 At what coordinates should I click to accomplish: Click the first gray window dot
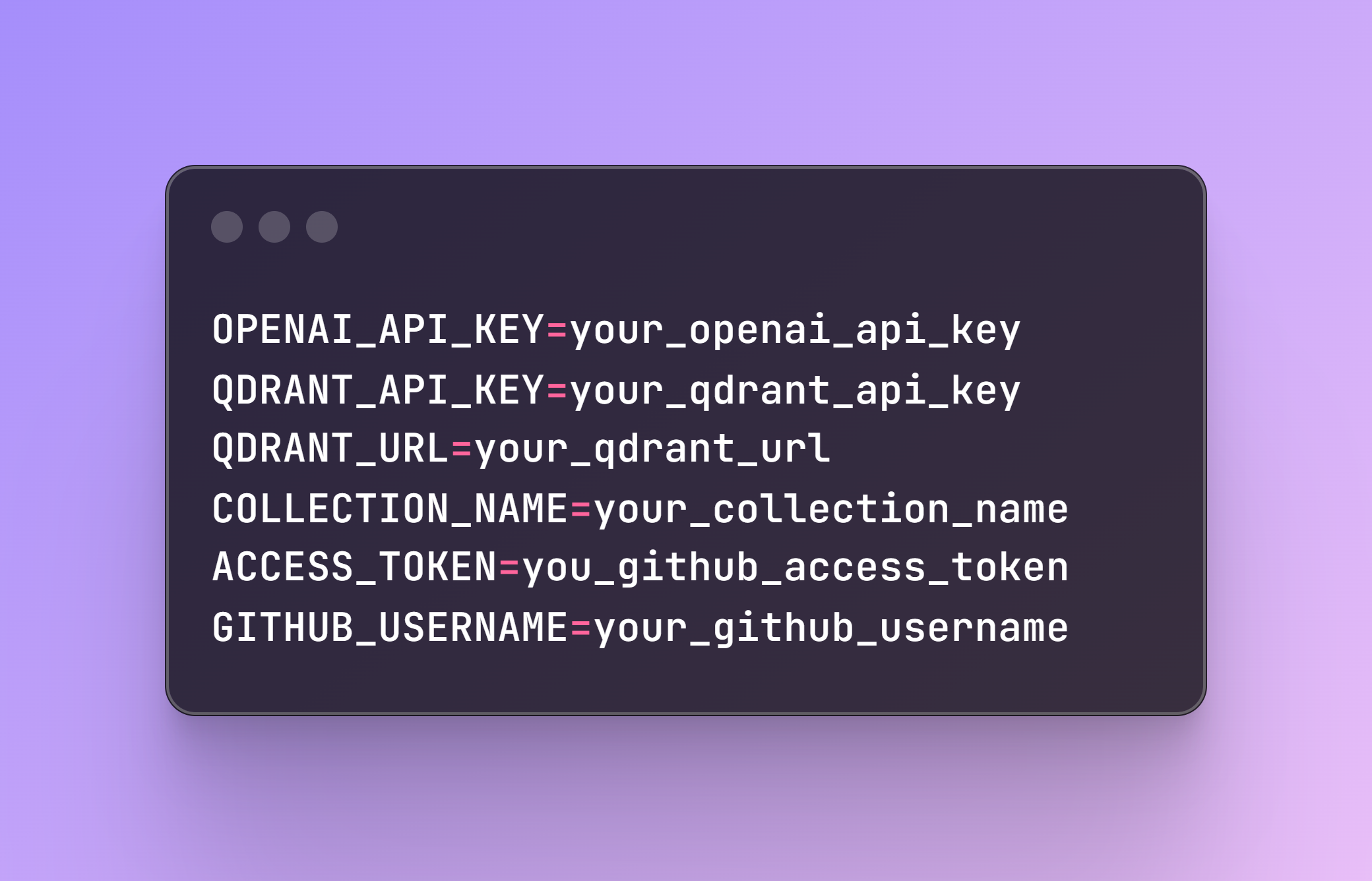coord(227,227)
